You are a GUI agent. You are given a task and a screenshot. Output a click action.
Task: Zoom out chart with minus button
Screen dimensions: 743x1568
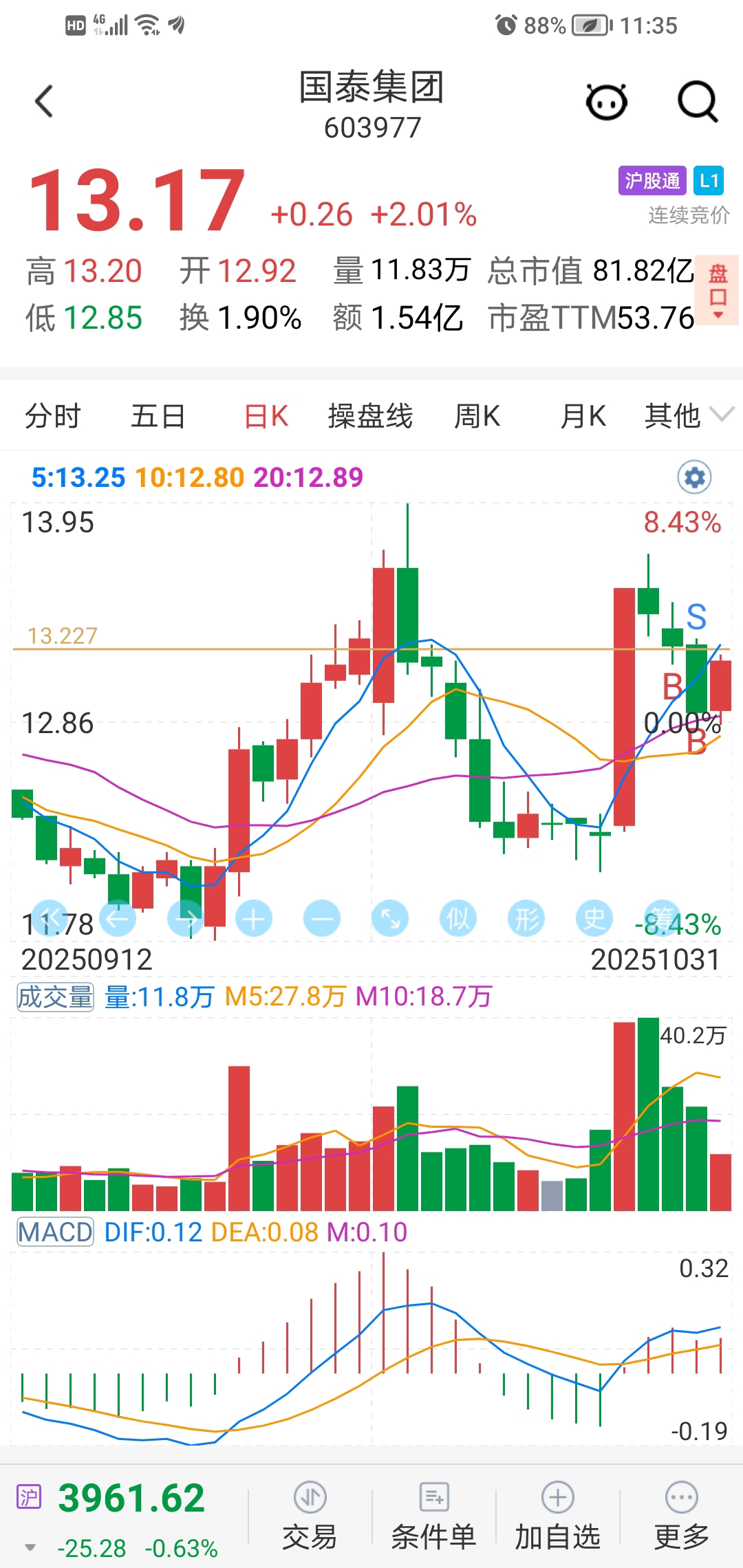point(322,919)
